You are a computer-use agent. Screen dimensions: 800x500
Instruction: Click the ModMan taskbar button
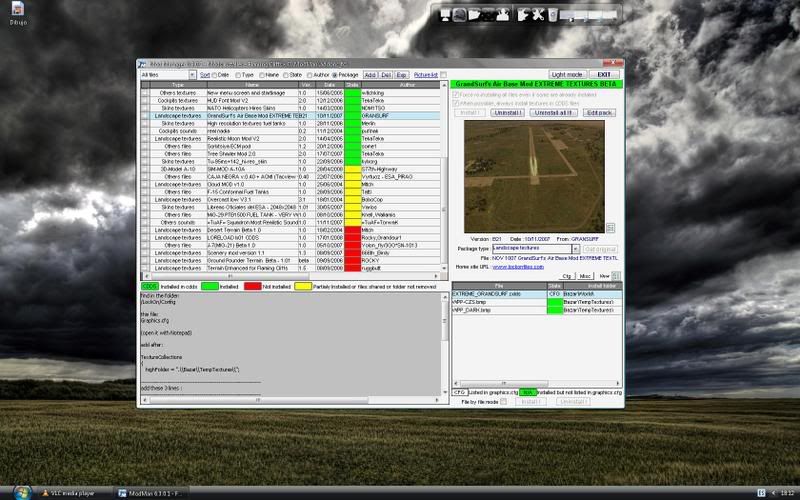click(x=151, y=493)
